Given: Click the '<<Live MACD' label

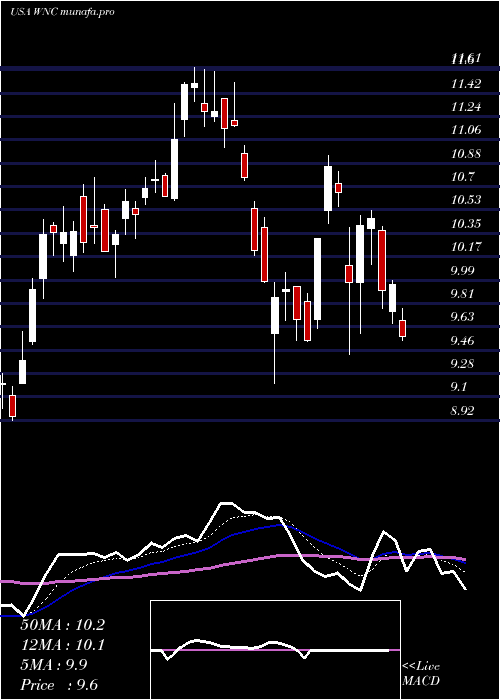Looking at the screenshot, I should coord(421,674).
